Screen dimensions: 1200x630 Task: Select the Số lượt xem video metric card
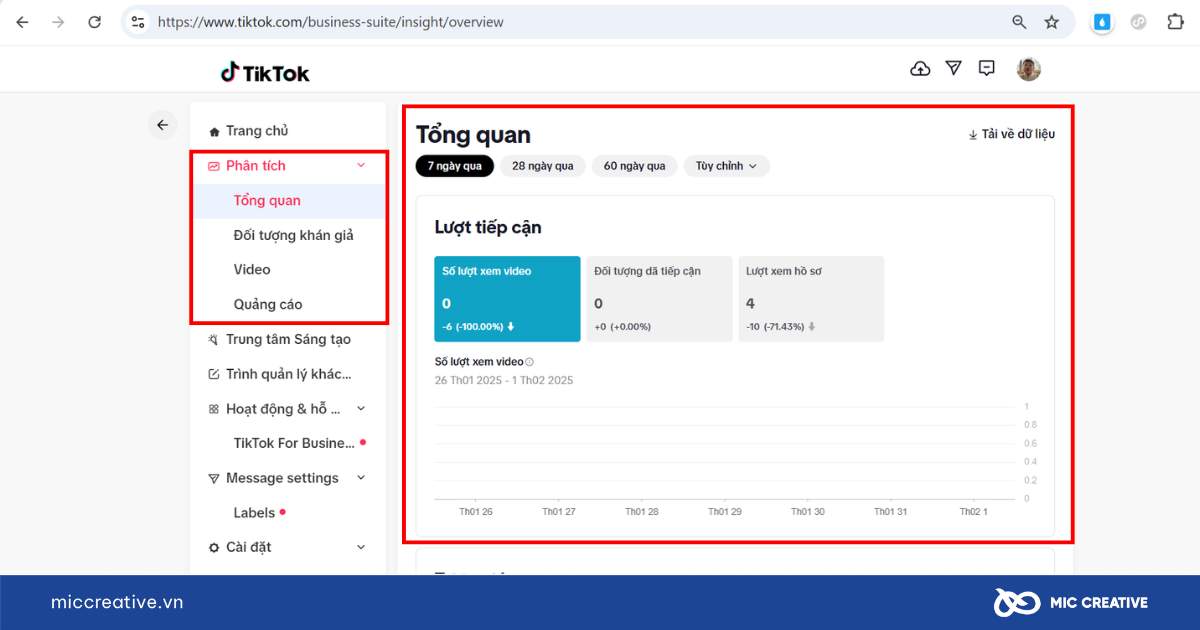coord(507,299)
